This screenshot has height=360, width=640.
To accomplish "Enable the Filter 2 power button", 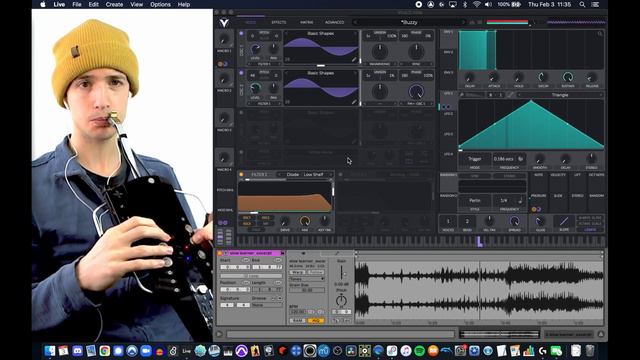I will [x=340, y=174].
